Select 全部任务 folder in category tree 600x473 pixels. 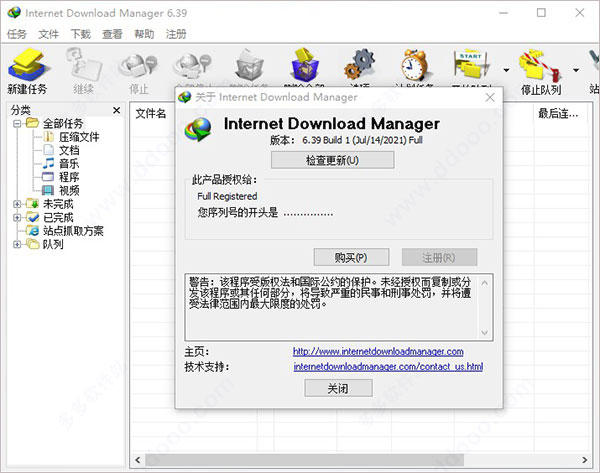[63, 124]
